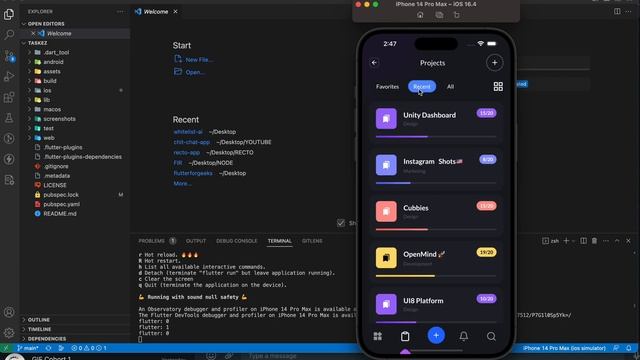Select the All filter chip
Screen dimensions: 640x360
click(x=450, y=87)
